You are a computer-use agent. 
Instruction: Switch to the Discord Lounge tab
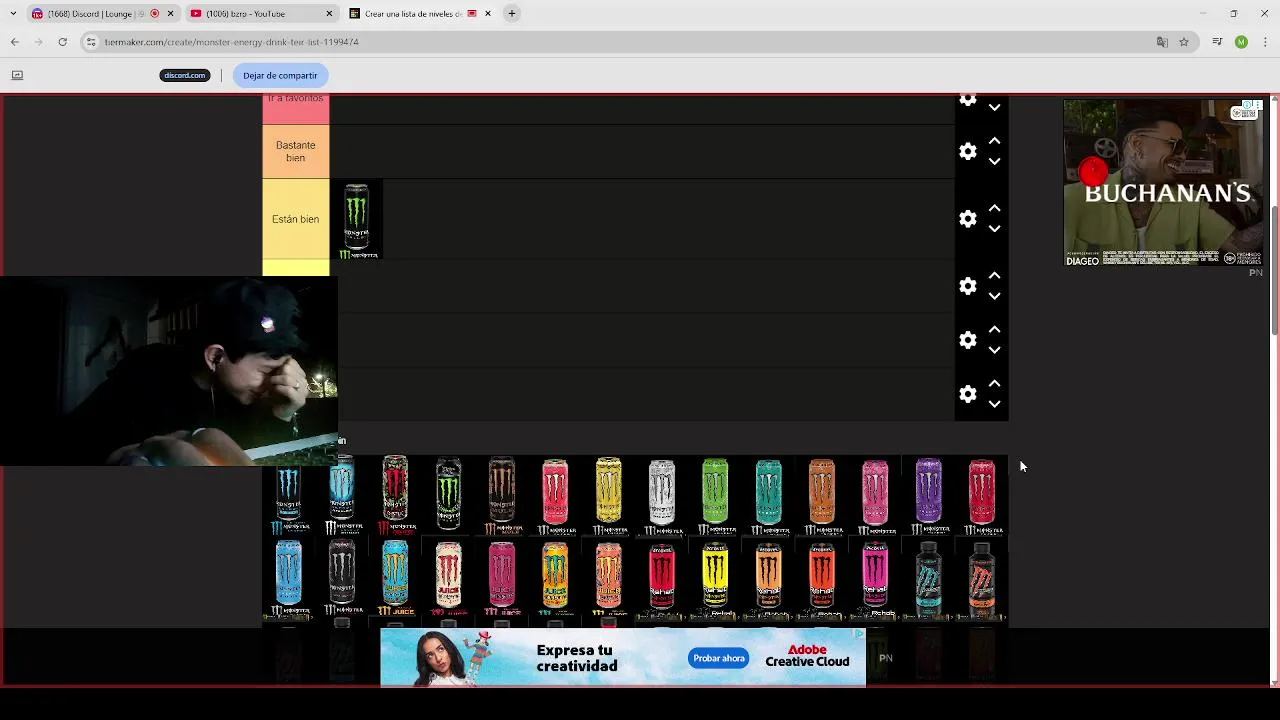90,14
